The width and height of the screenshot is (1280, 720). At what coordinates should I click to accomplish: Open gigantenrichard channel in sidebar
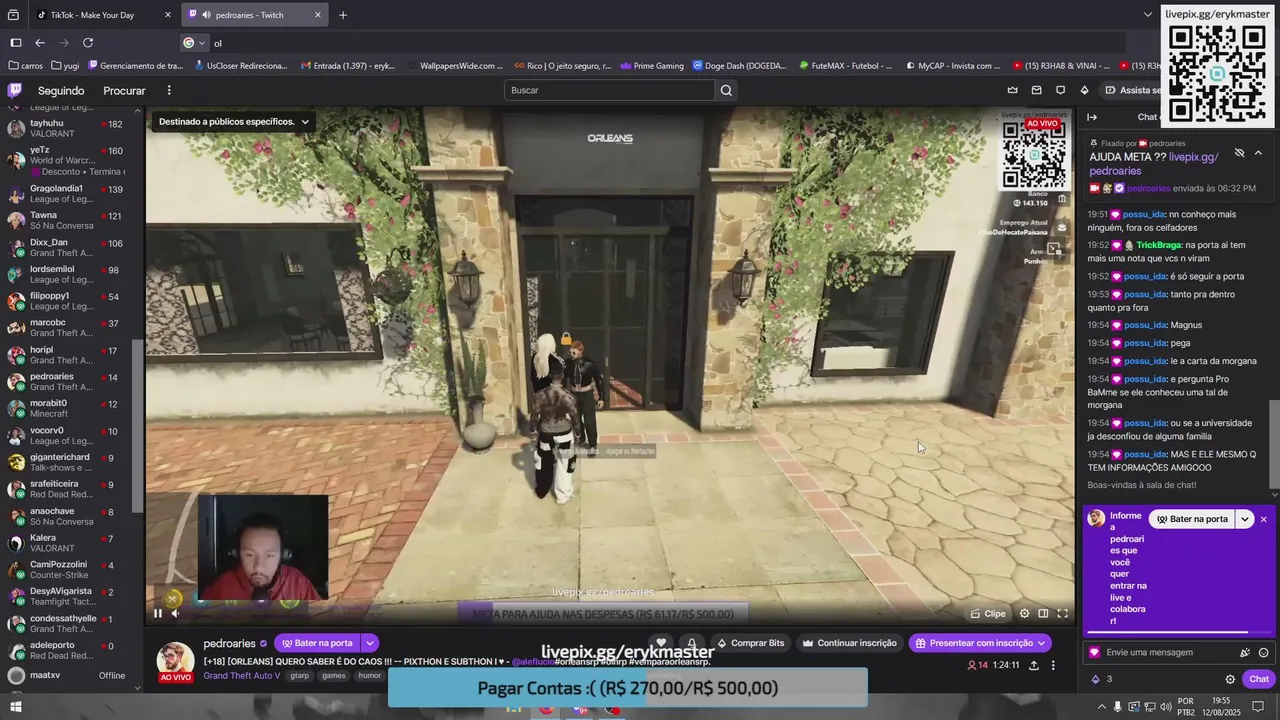pos(66,462)
